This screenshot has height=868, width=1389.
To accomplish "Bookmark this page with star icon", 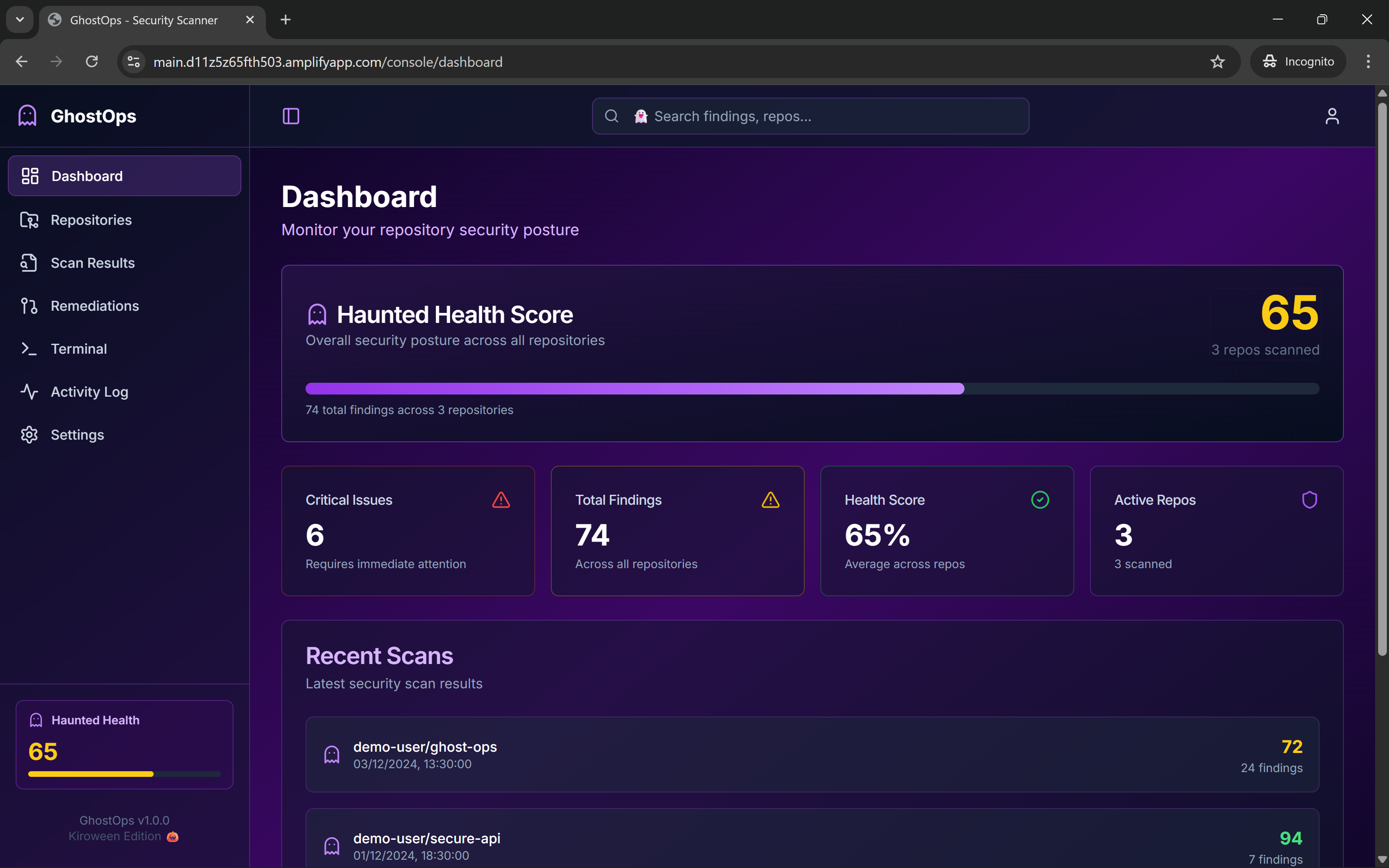I will (1218, 62).
